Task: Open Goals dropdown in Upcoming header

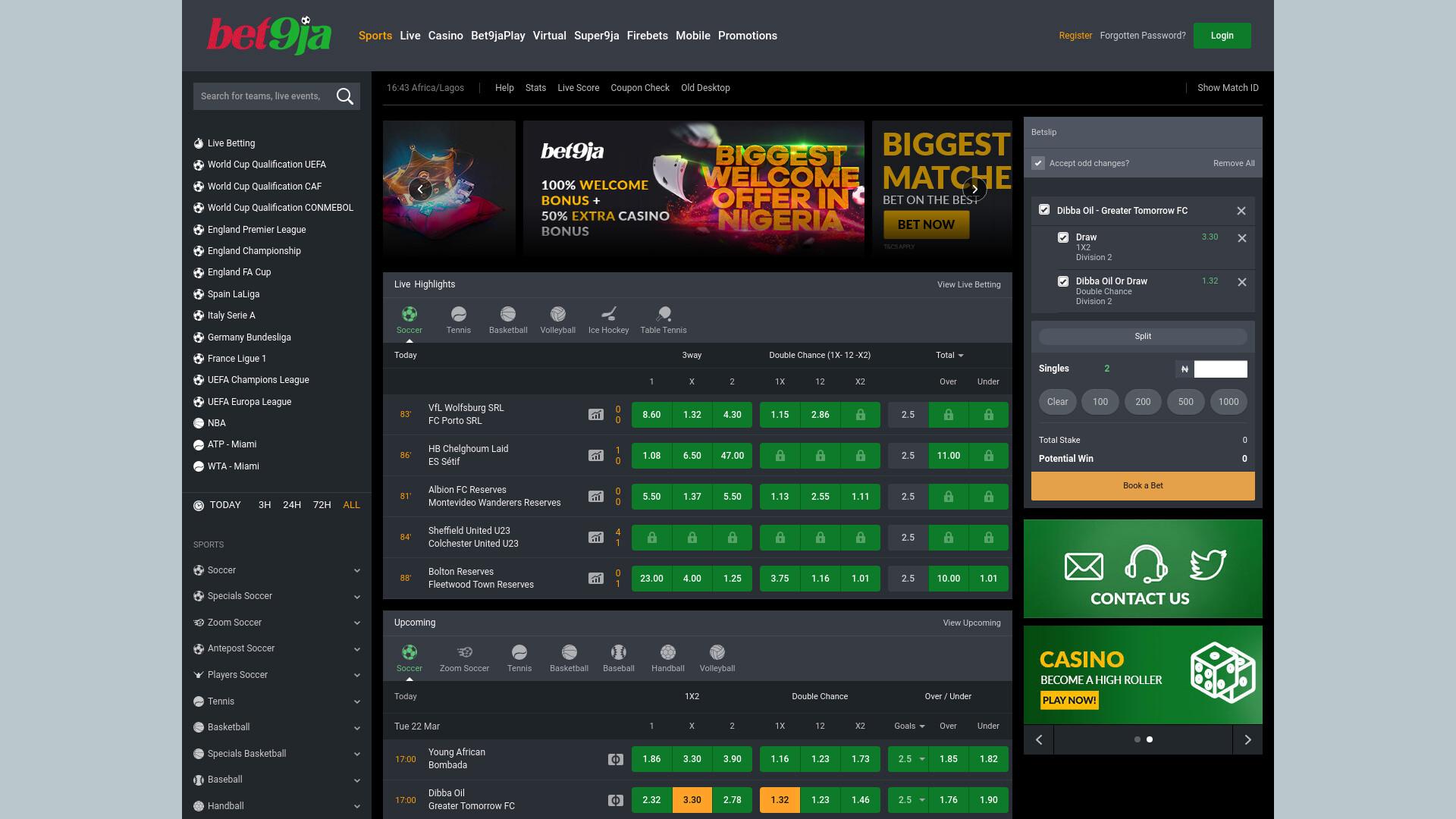Action: pos(909,726)
